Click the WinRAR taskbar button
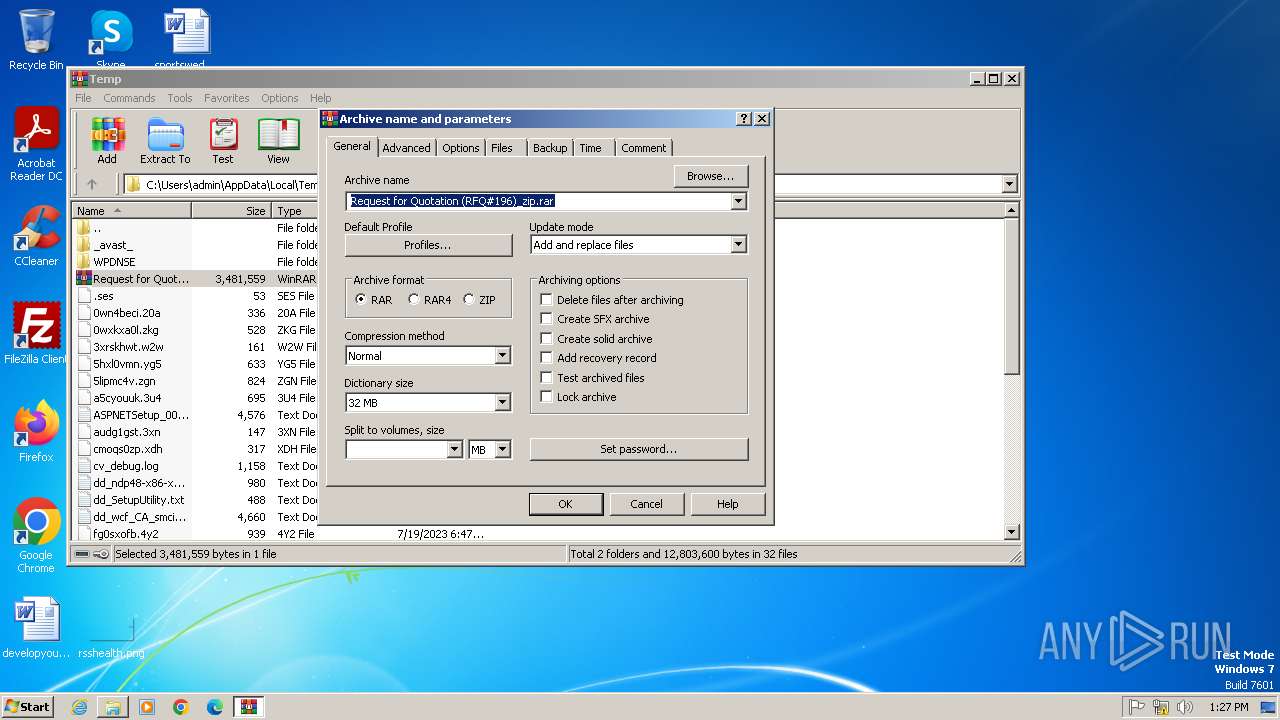The image size is (1280, 720). tap(248, 707)
